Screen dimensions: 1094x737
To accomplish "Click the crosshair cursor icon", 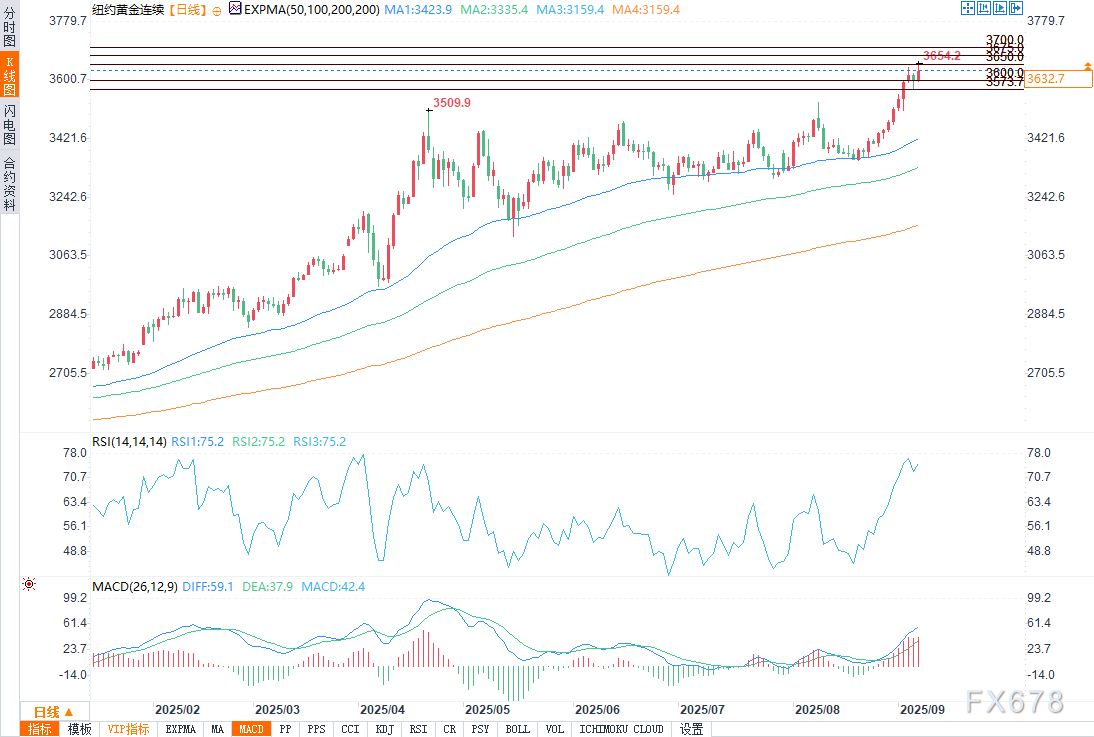I will click(x=967, y=8).
